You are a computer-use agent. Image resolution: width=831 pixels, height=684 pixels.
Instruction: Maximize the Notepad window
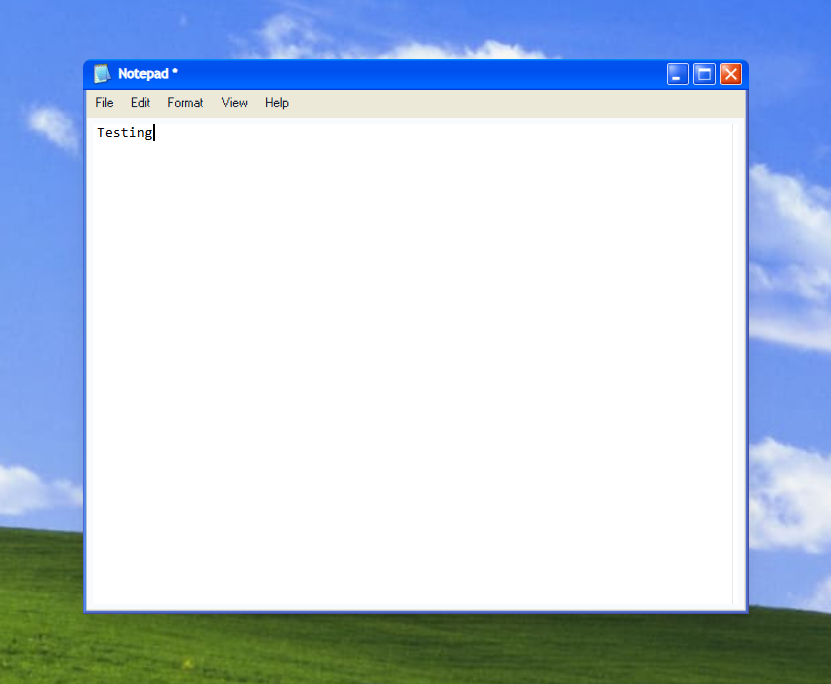(x=703, y=73)
